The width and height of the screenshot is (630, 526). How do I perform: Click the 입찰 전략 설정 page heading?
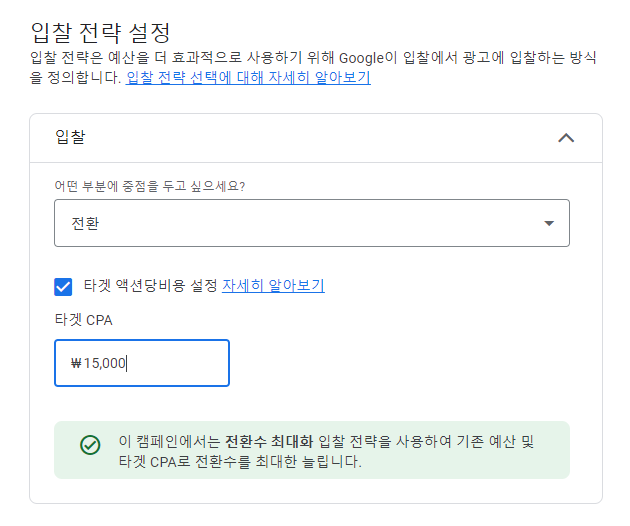(101, 33)
